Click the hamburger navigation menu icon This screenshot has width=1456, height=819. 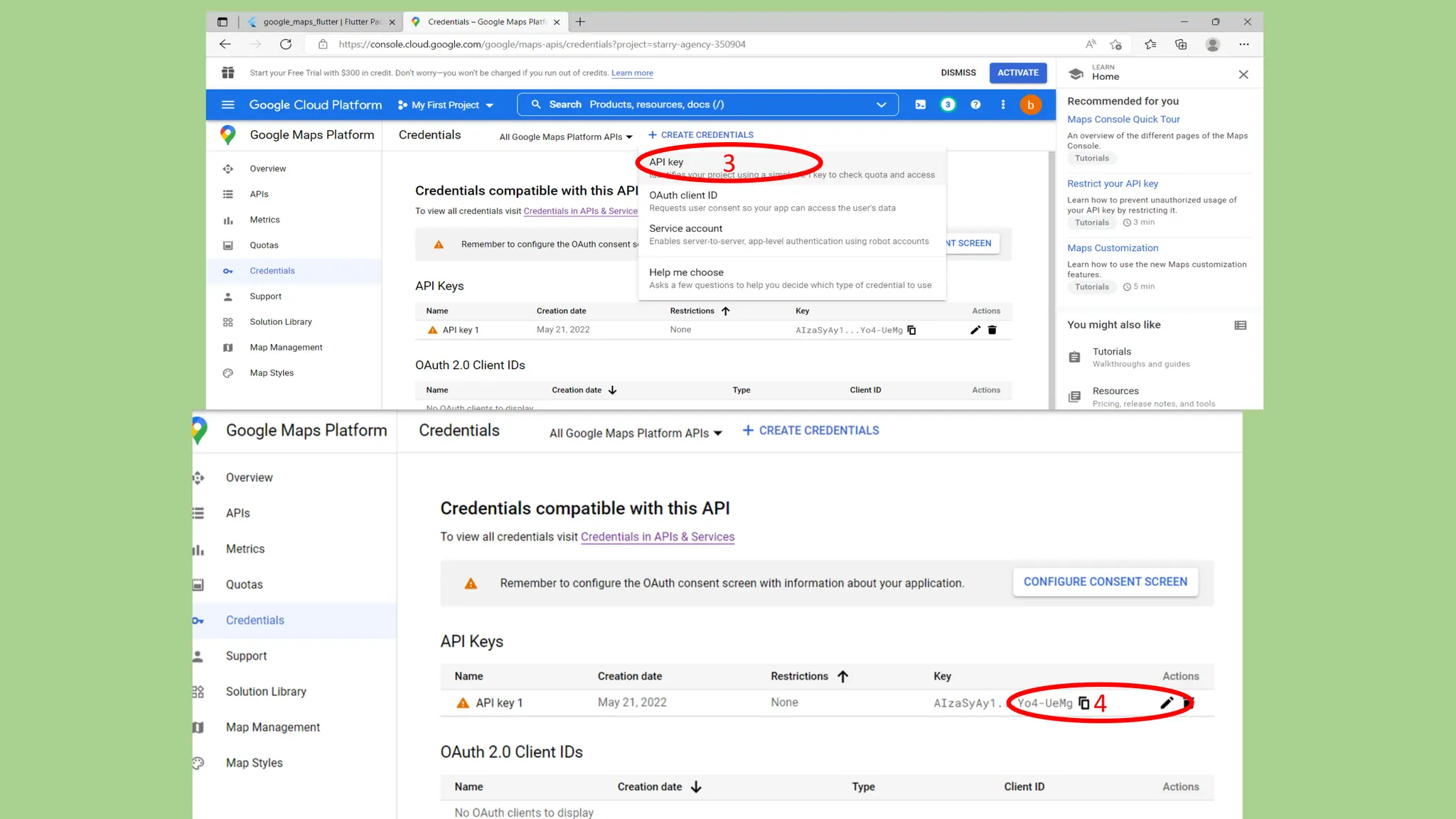[x=227, y=105]
